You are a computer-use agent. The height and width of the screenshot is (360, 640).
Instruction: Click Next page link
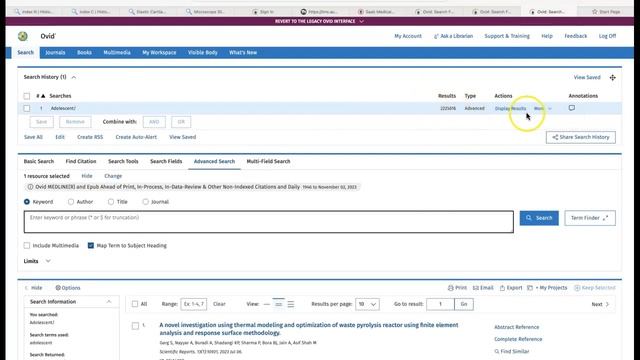(x=600, y=304)
